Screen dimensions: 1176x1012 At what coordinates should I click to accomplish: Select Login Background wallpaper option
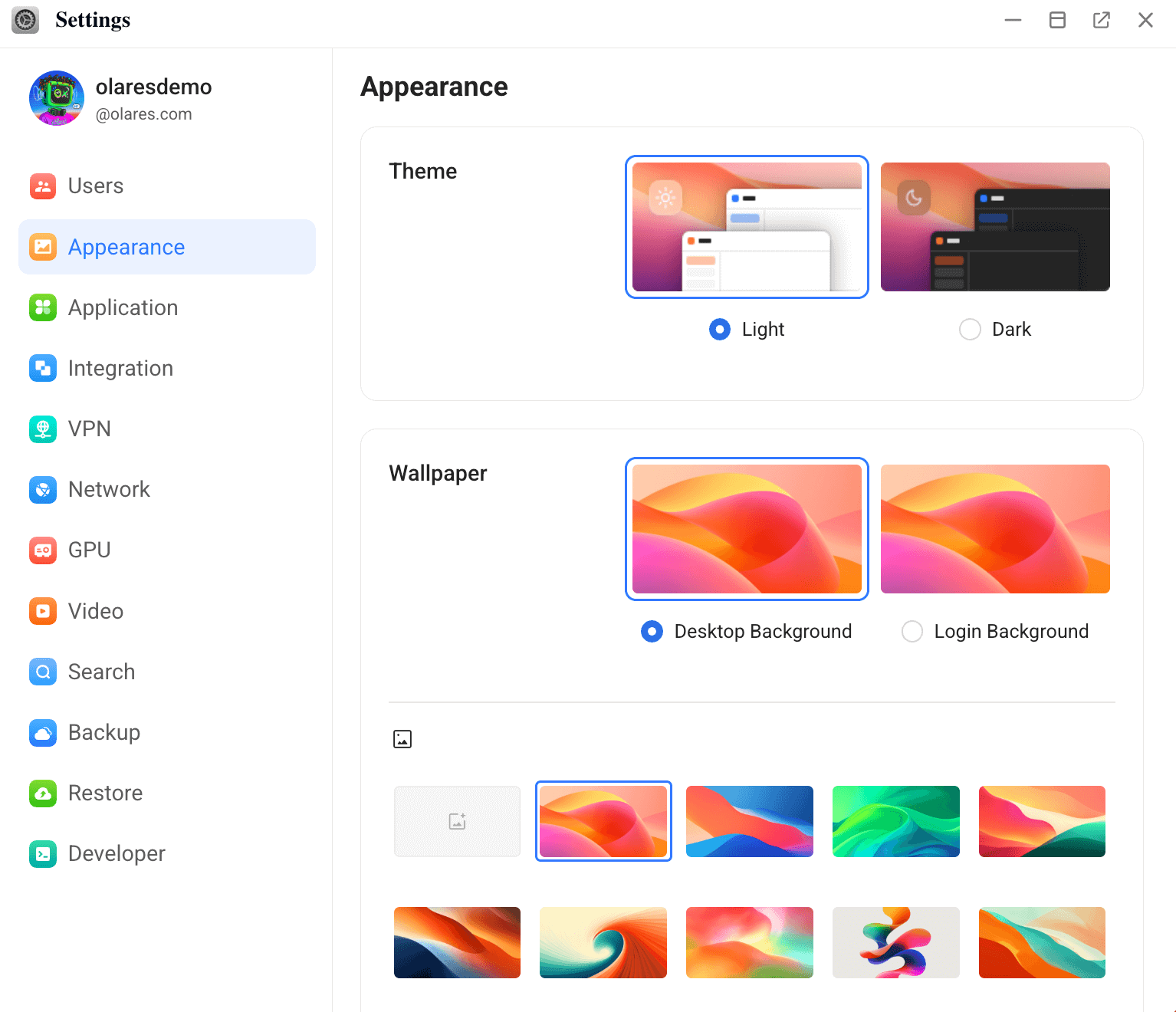tap(912, 631)
